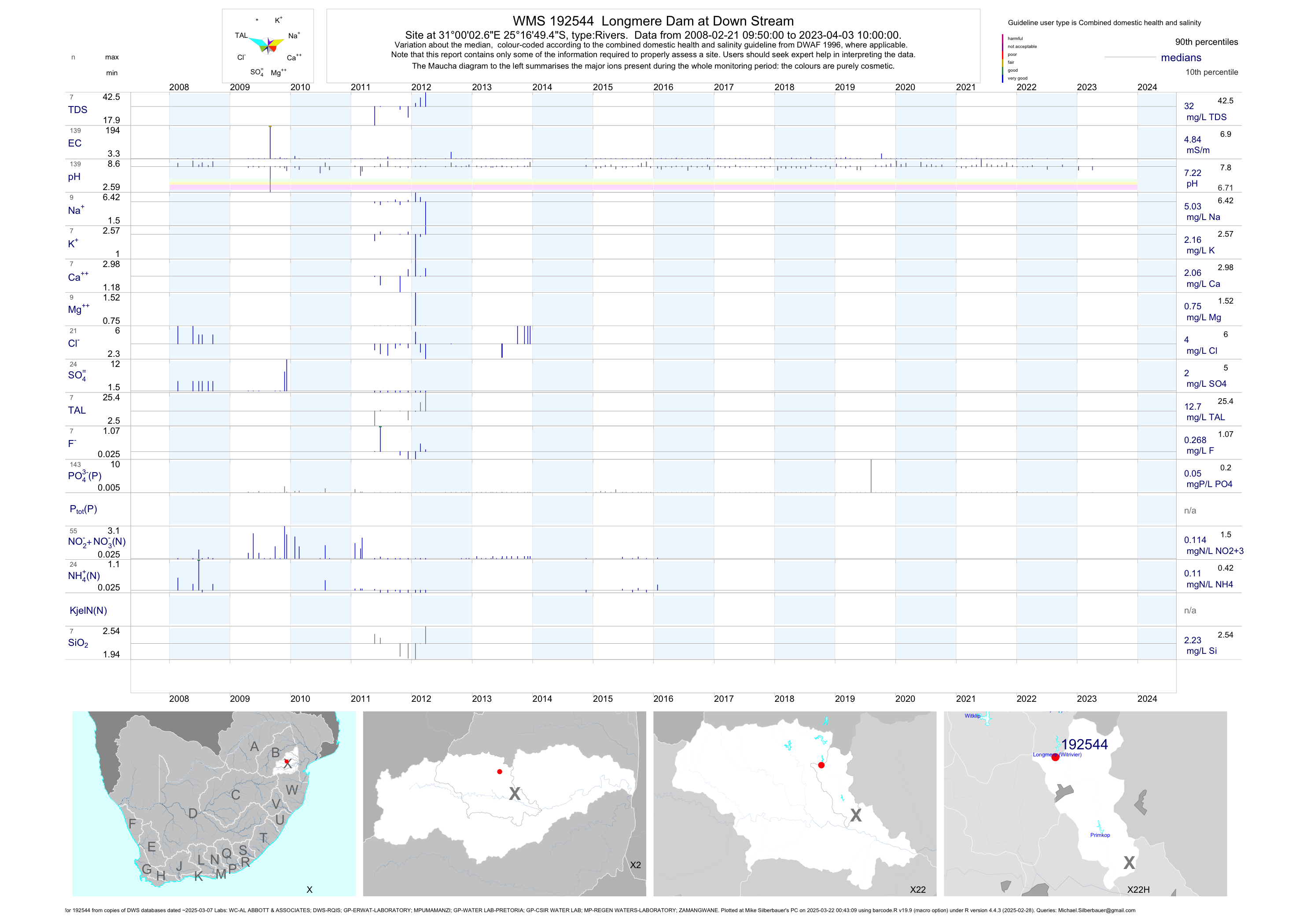Image resolution: width=1307 pixels, height=924 pixels.
Task: Click the 'harmful' guideline legend entry
Action: coord(1015,39)
